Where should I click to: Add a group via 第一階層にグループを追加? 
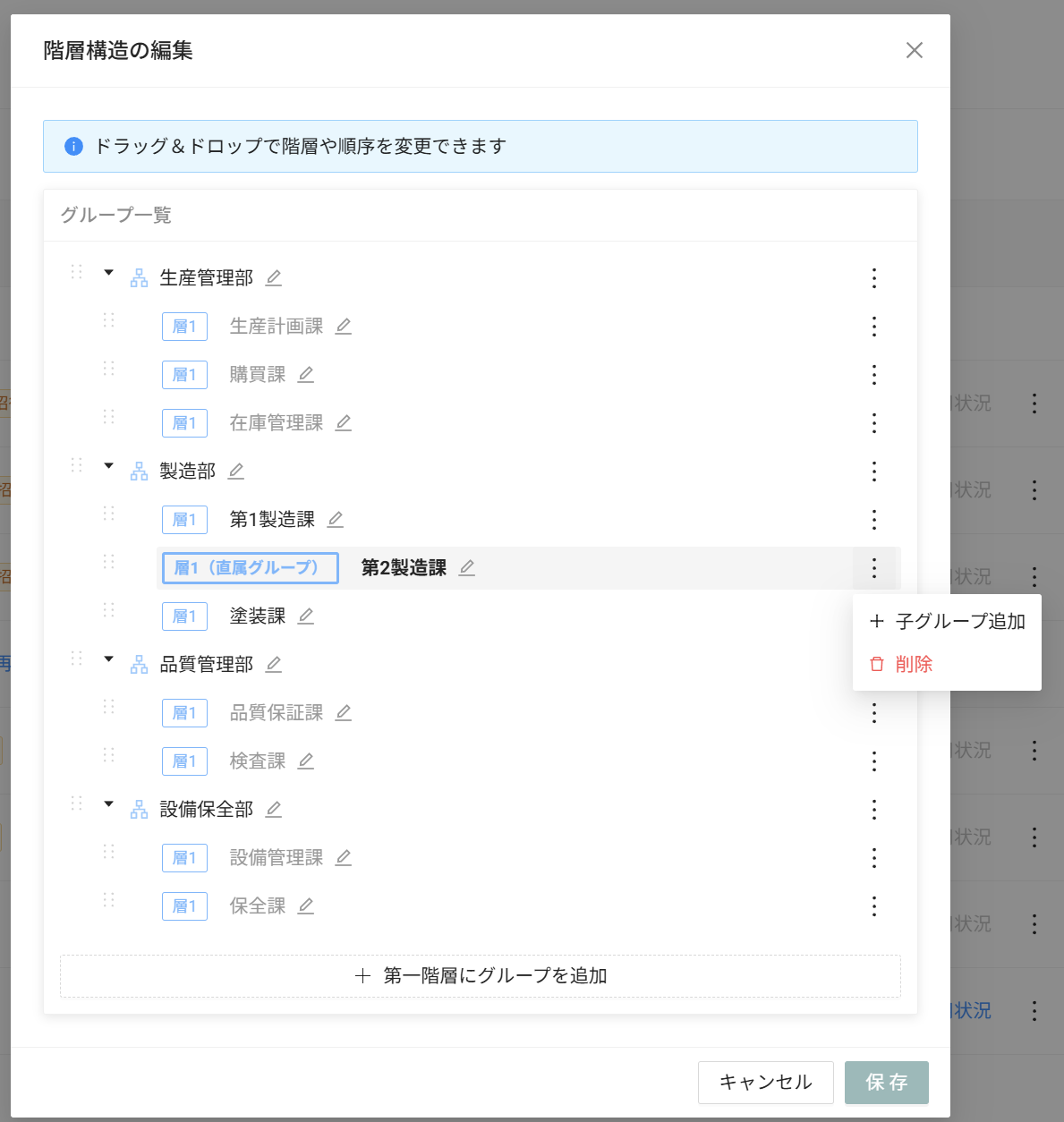point(481,976)
